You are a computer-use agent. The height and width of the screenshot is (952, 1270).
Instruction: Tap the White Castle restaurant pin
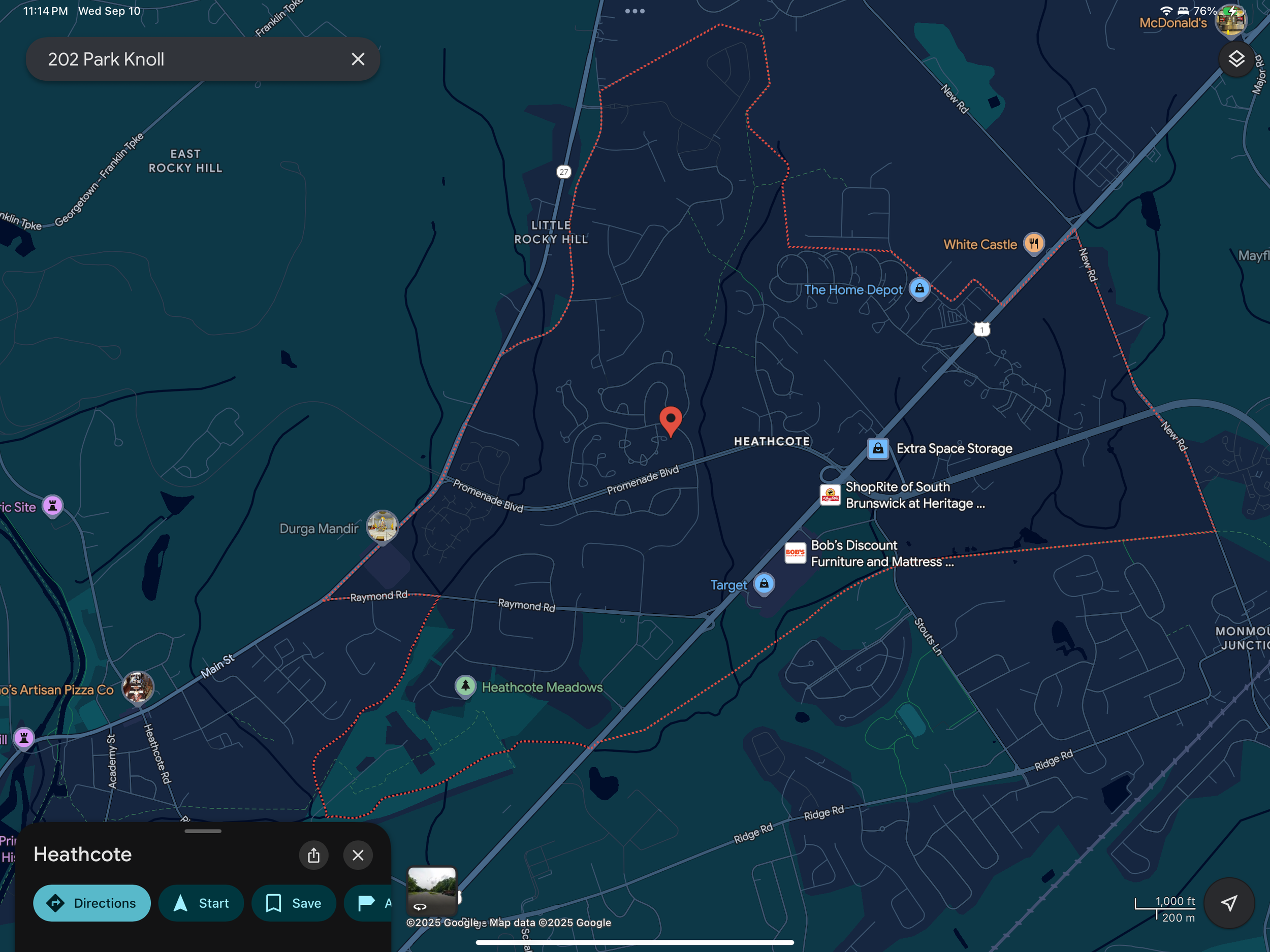(1033, 243)
